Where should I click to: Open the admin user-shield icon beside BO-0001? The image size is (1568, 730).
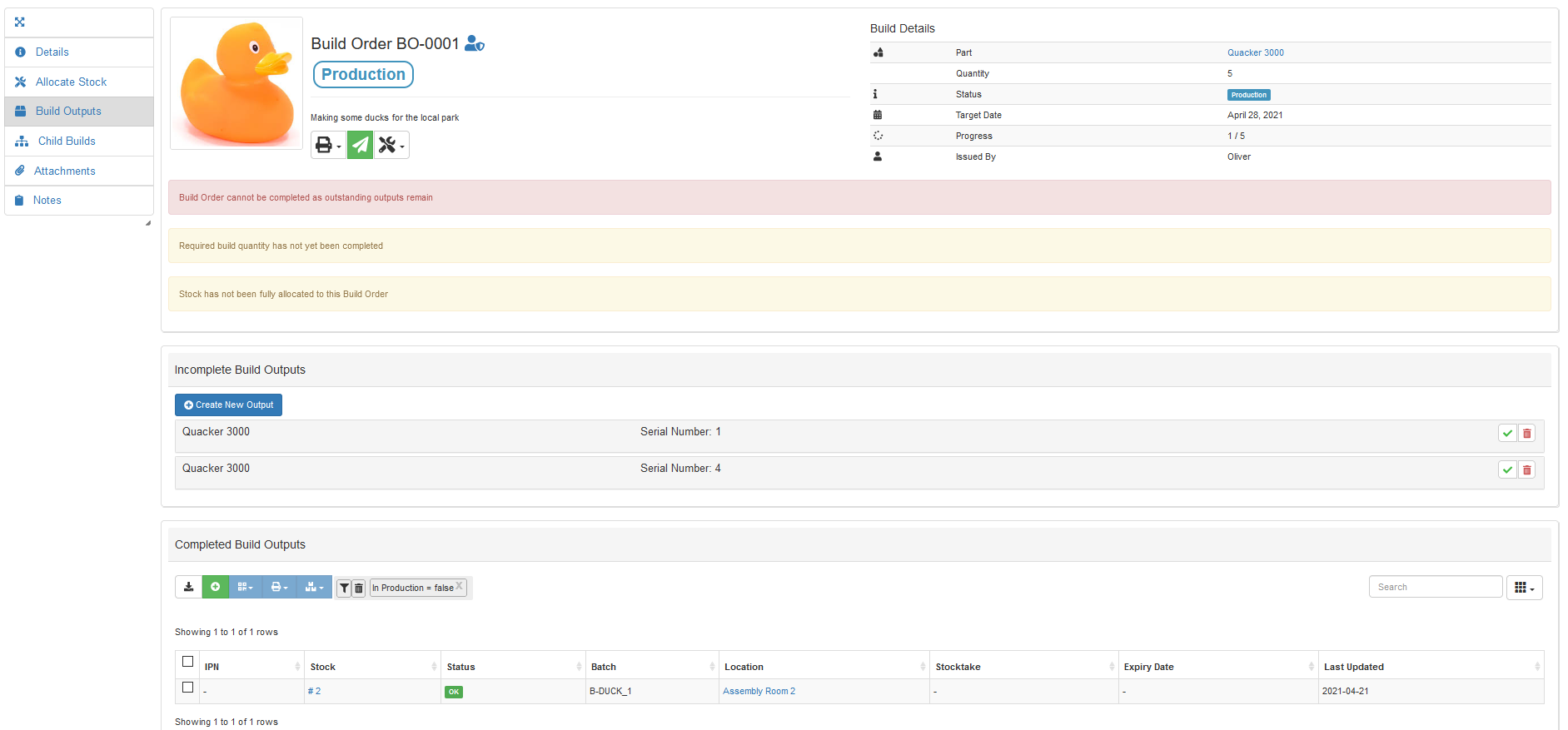click(474, 43)
